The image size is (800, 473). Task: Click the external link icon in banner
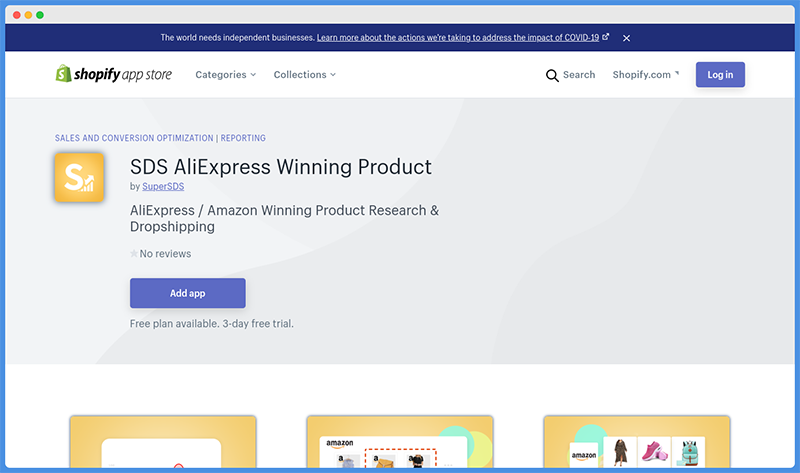606,37
